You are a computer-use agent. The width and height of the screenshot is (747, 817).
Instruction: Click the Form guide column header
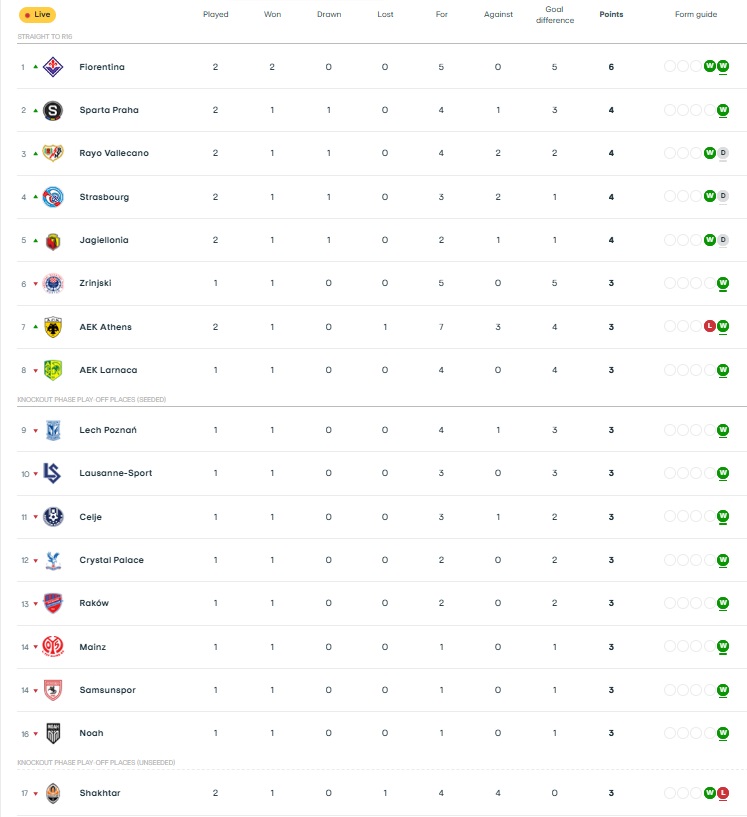(x=696, y=15)
